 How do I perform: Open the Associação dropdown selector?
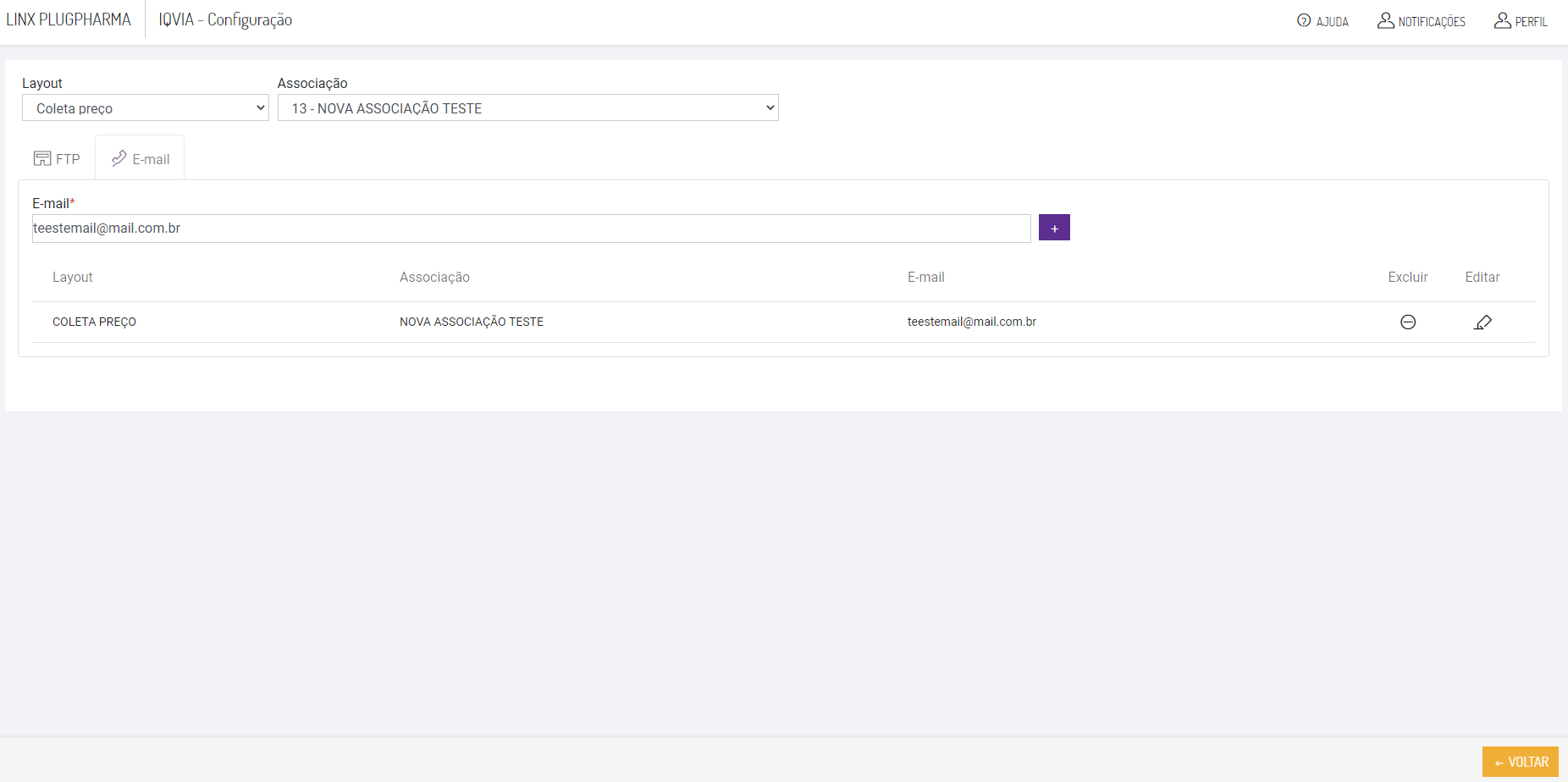[x=527, y=107]
